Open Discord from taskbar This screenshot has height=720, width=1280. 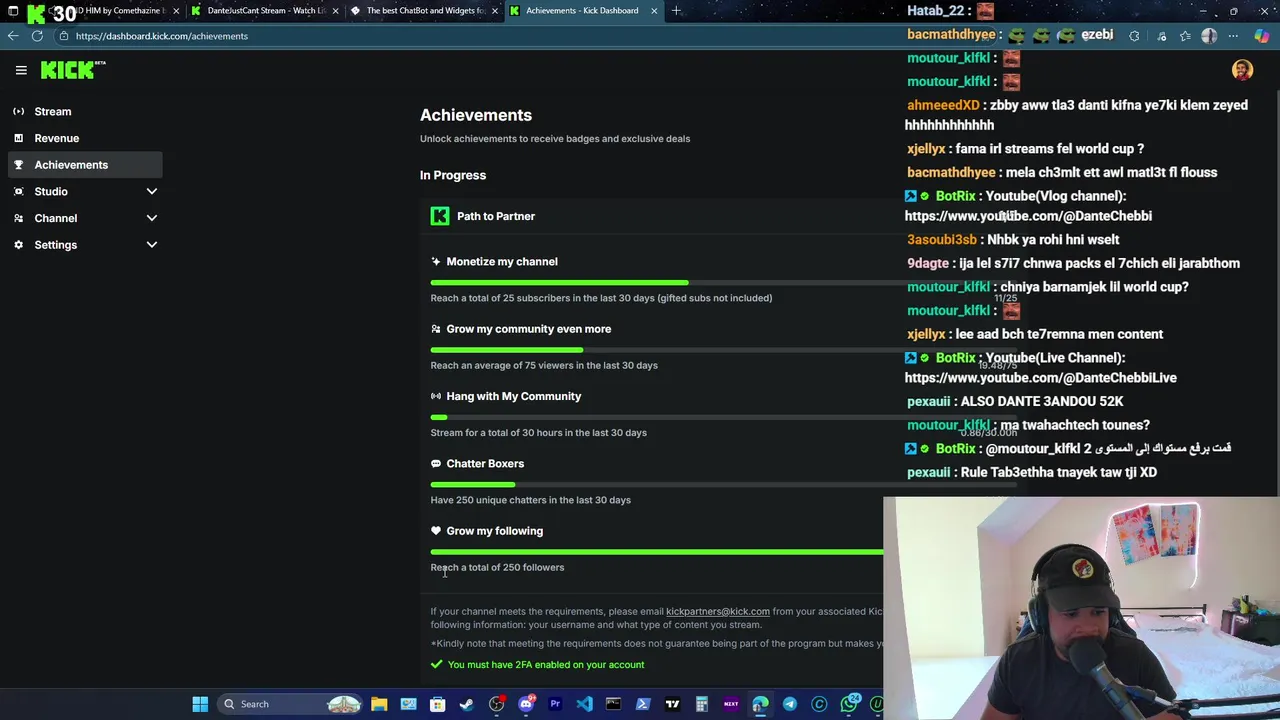click(x=526, y=704)
